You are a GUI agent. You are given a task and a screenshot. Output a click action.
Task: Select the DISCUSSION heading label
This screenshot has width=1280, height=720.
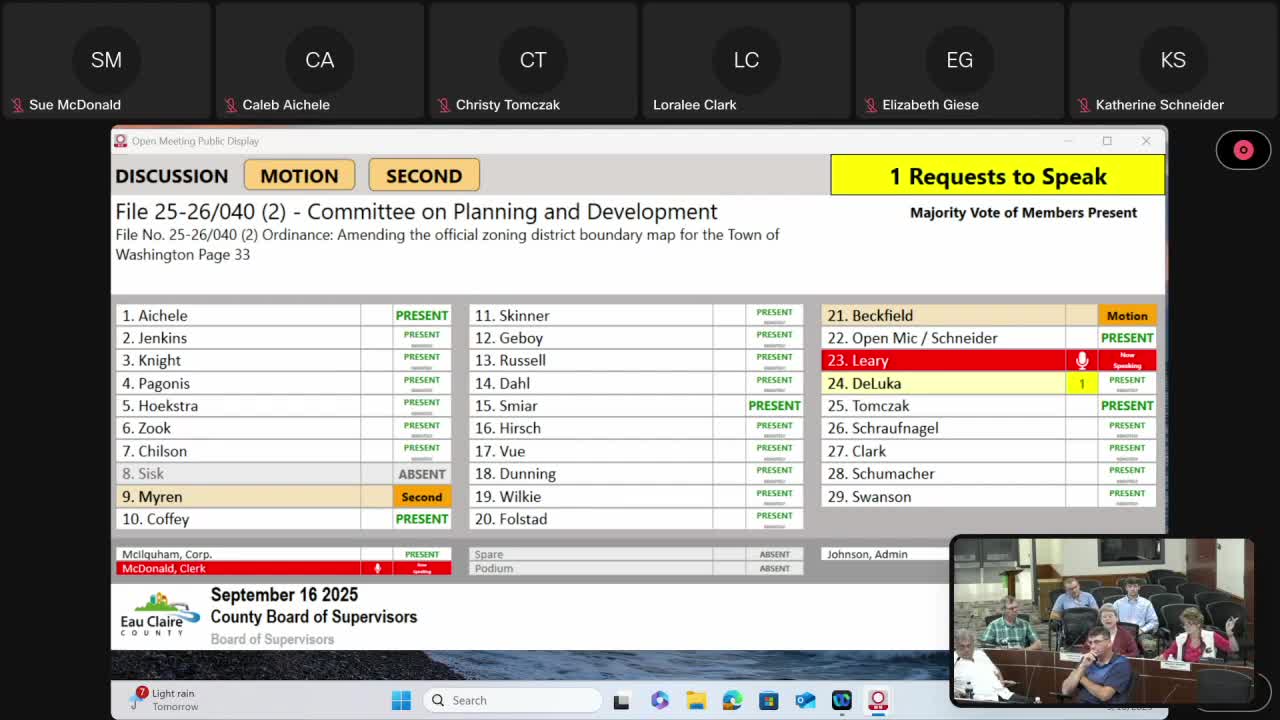pos(171,177)
